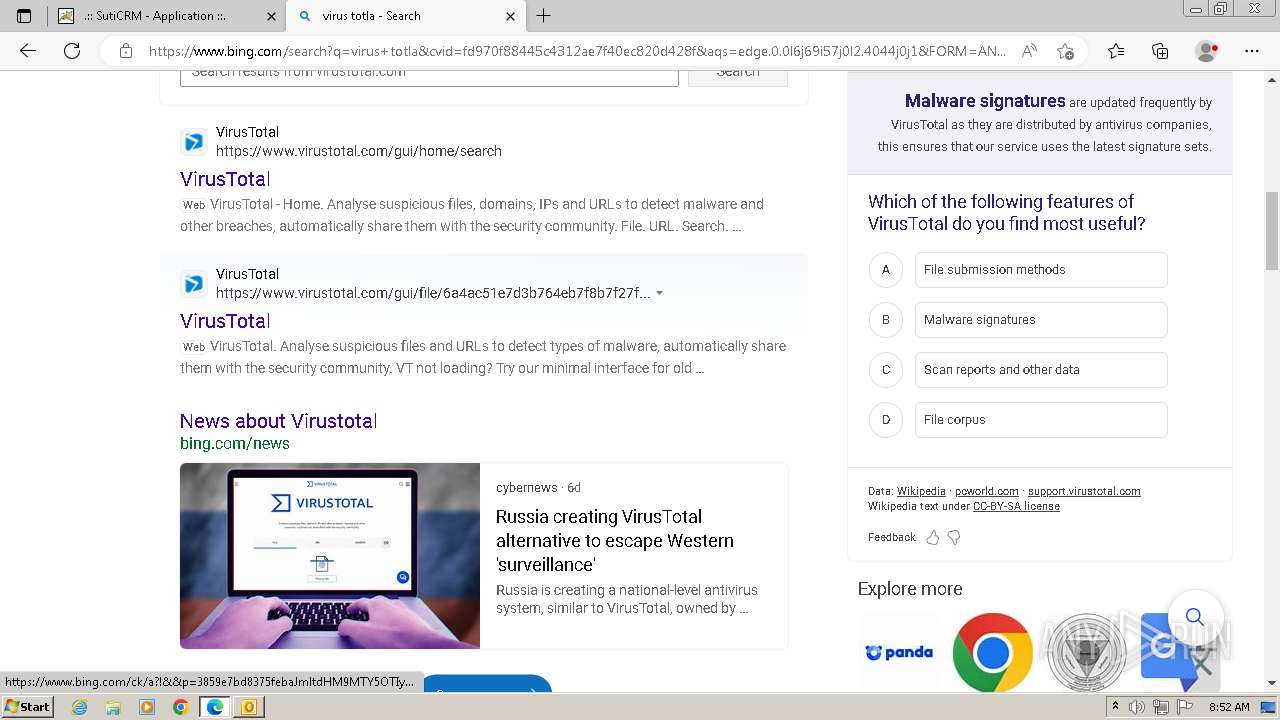Choose File submission methods answer
This screenshot has height=720, width=1280.
1041,270
